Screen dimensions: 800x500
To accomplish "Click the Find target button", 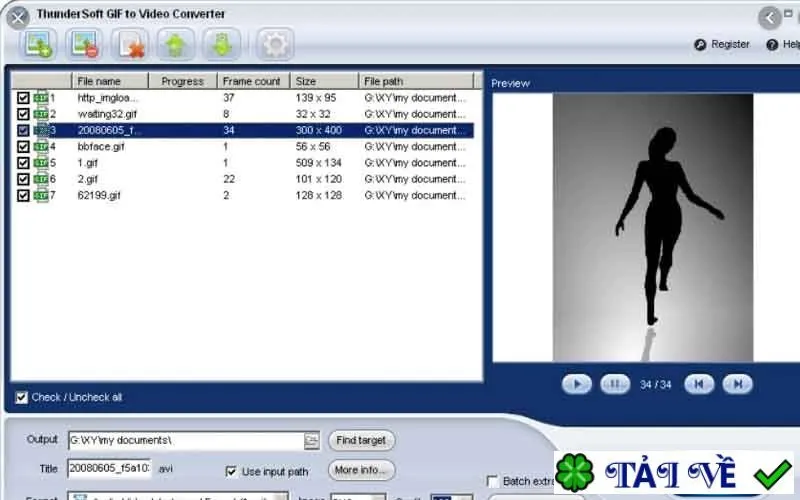I will (361, 440).
